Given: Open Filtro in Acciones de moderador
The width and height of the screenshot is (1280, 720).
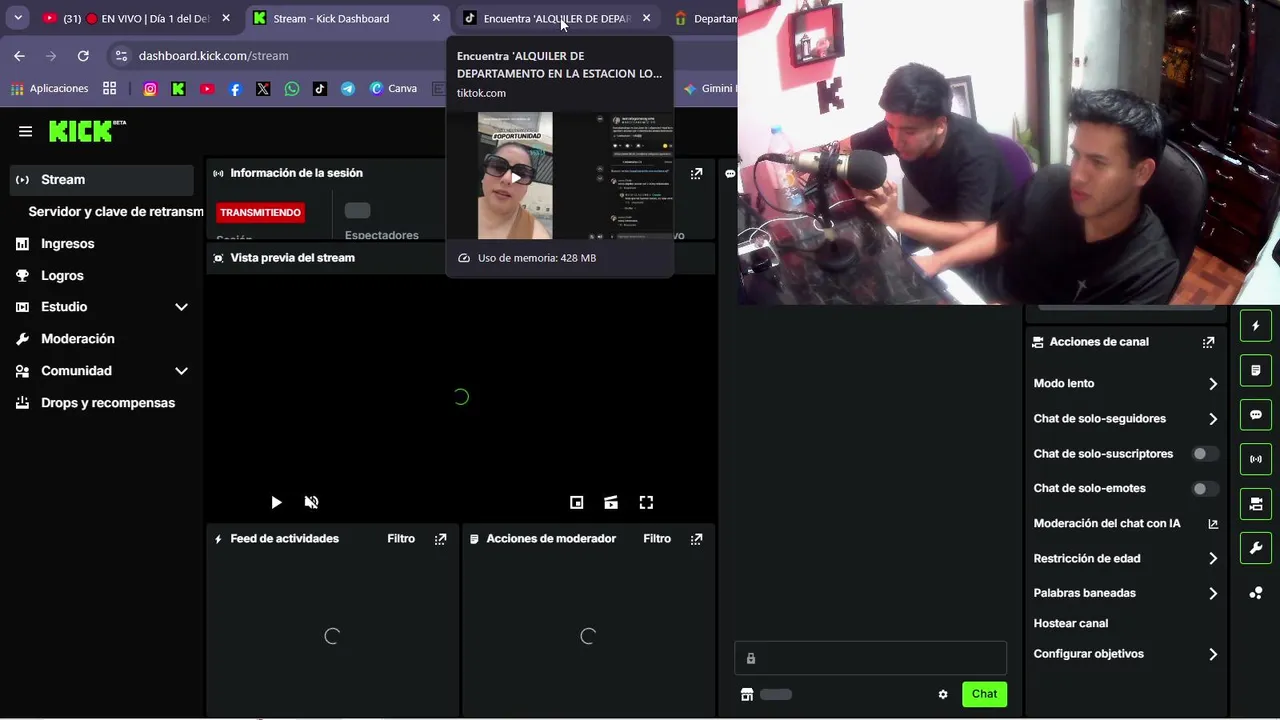Looking at the screenshot, I should (x=657, y=539).
